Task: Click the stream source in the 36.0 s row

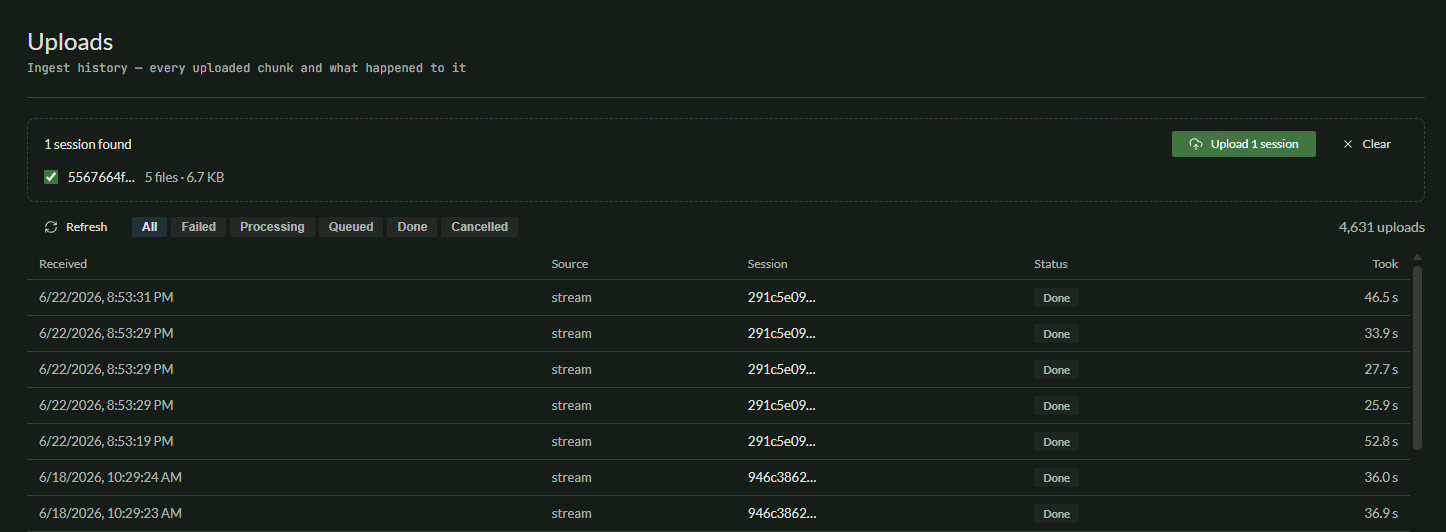Action: click(571, 477)
